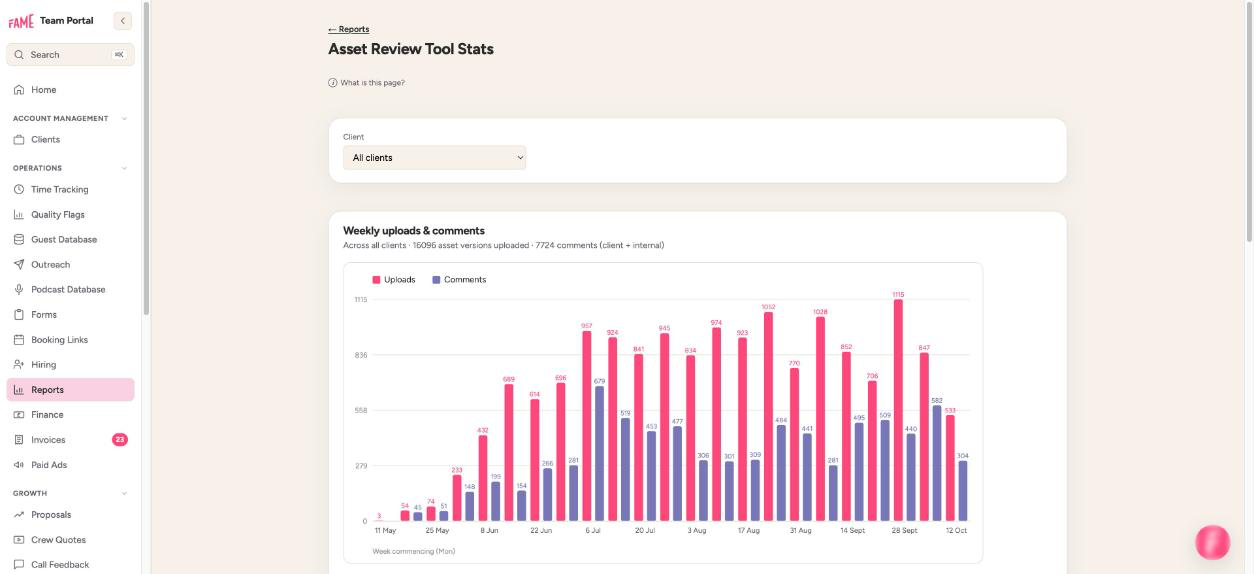This screenshot has height=574, width=1254.
Task: Click the Proposals trend-line icon
Action: (19, 515)
